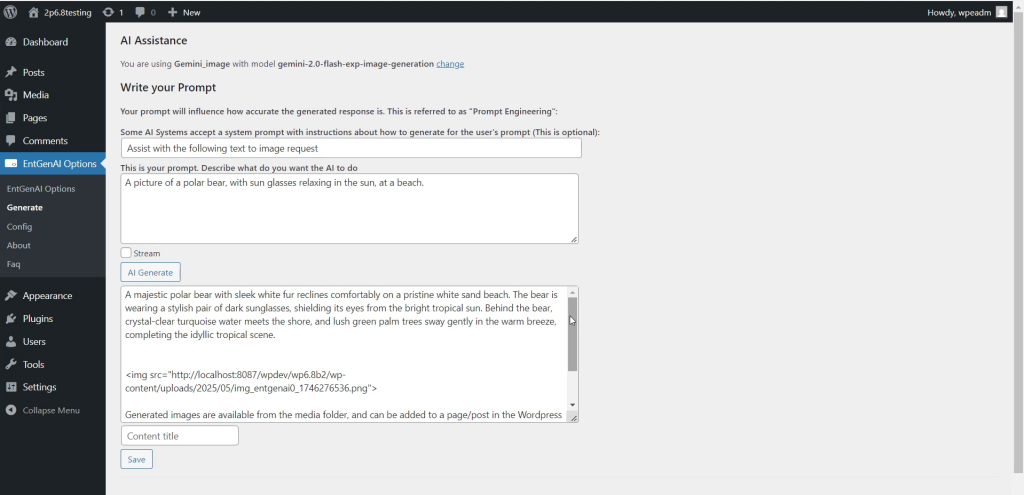
Task: Open the 2p6.8testing site home icon
Action: coord(33,12)
